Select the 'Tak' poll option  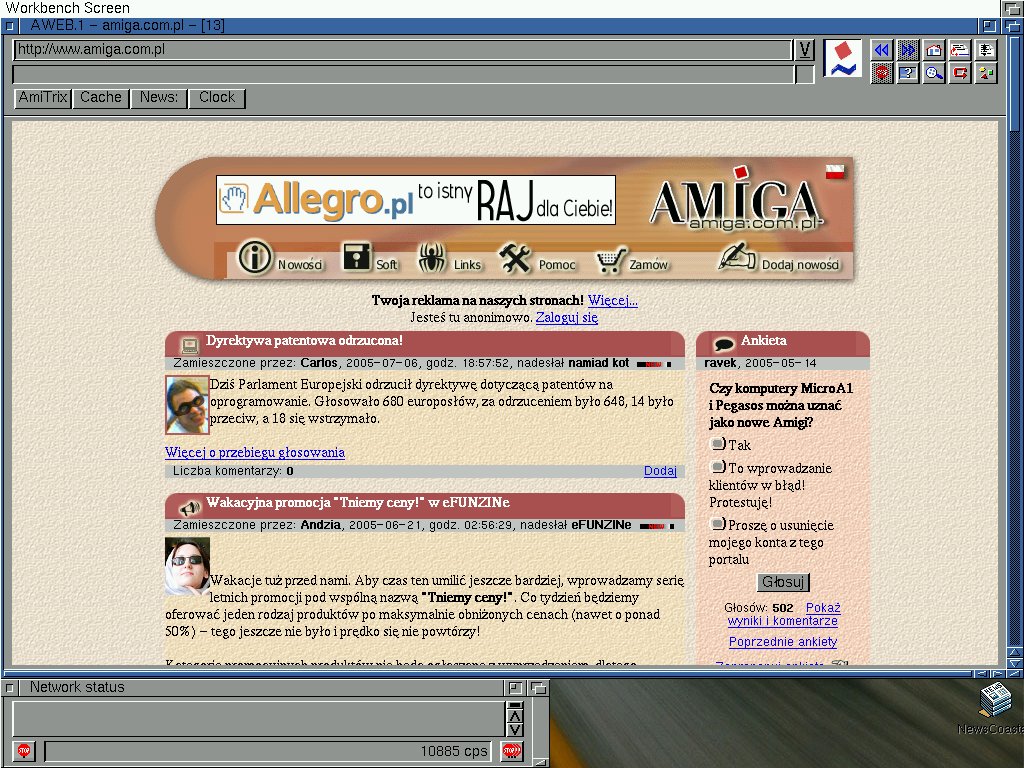(x=718, y=444)
